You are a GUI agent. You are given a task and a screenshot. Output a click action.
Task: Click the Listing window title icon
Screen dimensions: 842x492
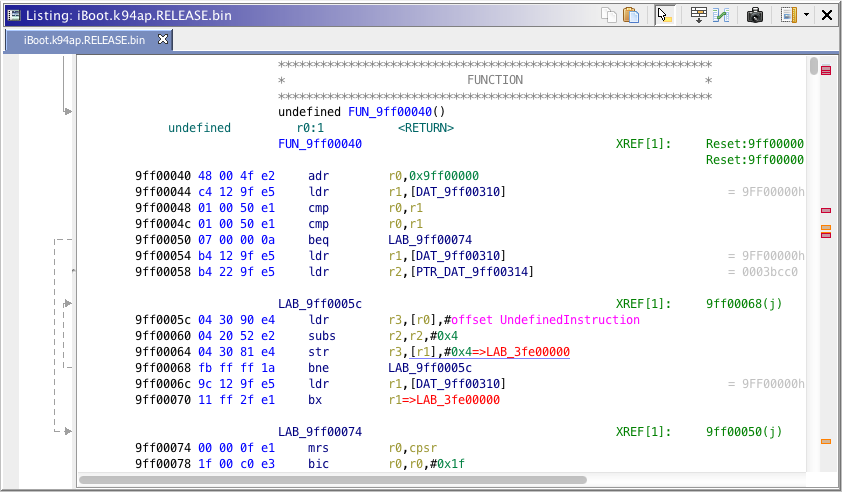pos(13,15)
